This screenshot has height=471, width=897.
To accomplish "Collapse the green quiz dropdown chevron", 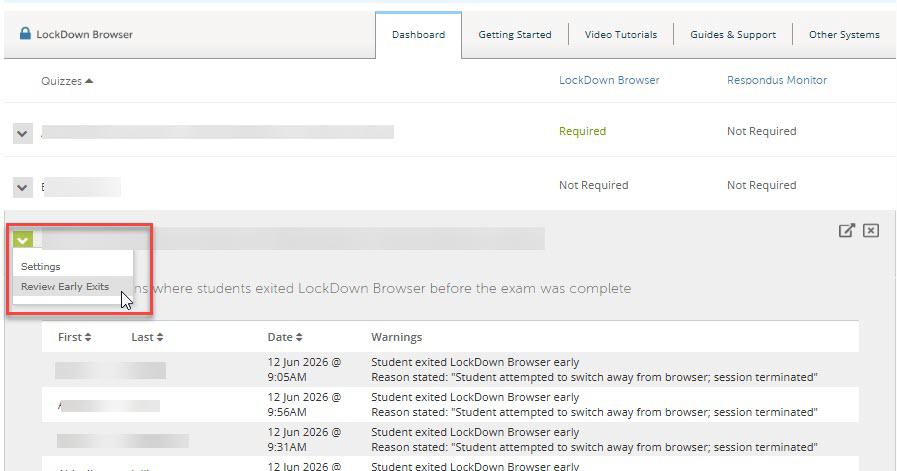I will pos(23,240).
